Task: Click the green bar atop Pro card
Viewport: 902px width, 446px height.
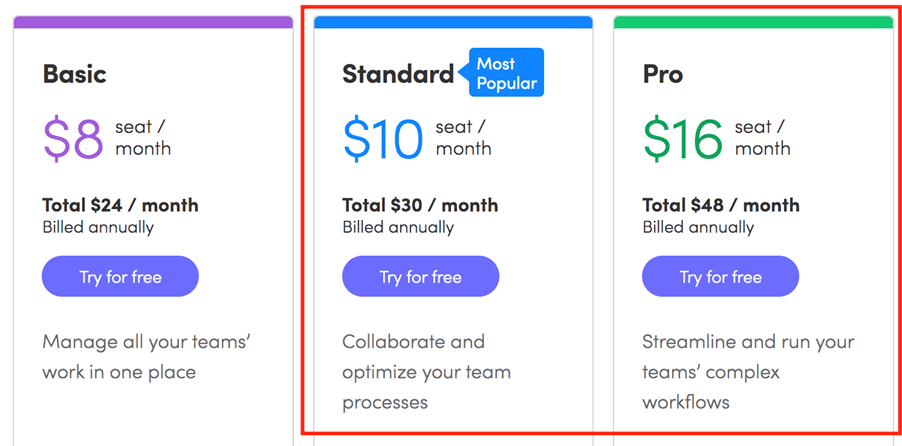Action: (753, 22)
